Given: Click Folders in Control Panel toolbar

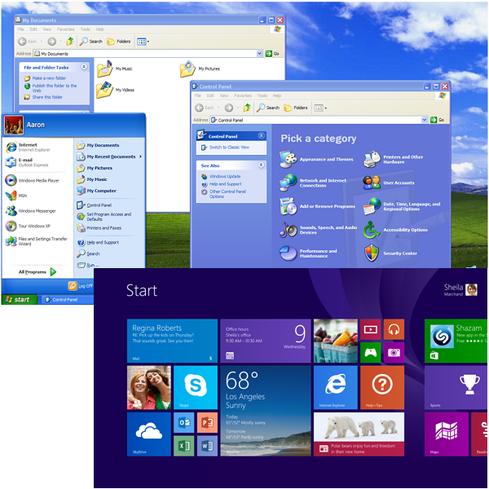Looking at the screenshot, I should coord(296,108).
